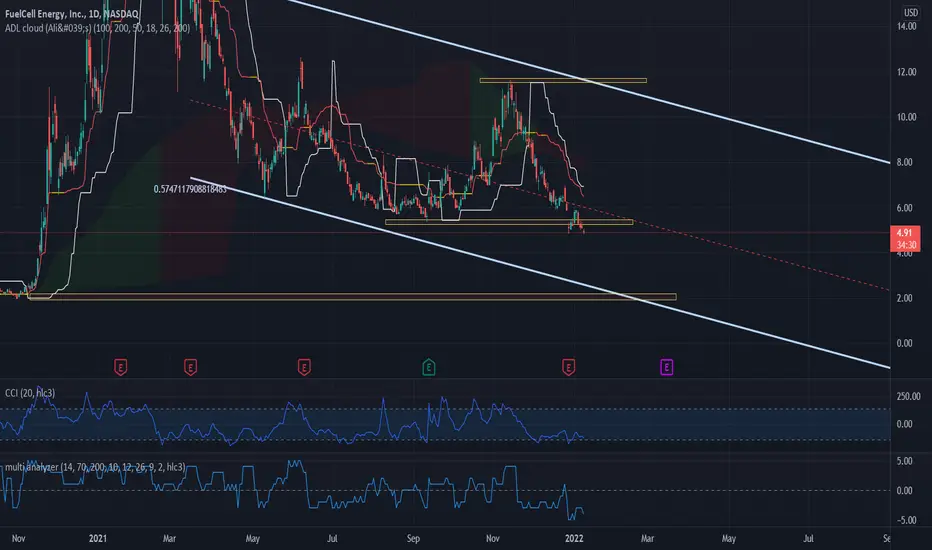This screenshot has height=550, width=932.
Task: Click the purple upcoming earnings marker
Action: (x=666, y=367)
